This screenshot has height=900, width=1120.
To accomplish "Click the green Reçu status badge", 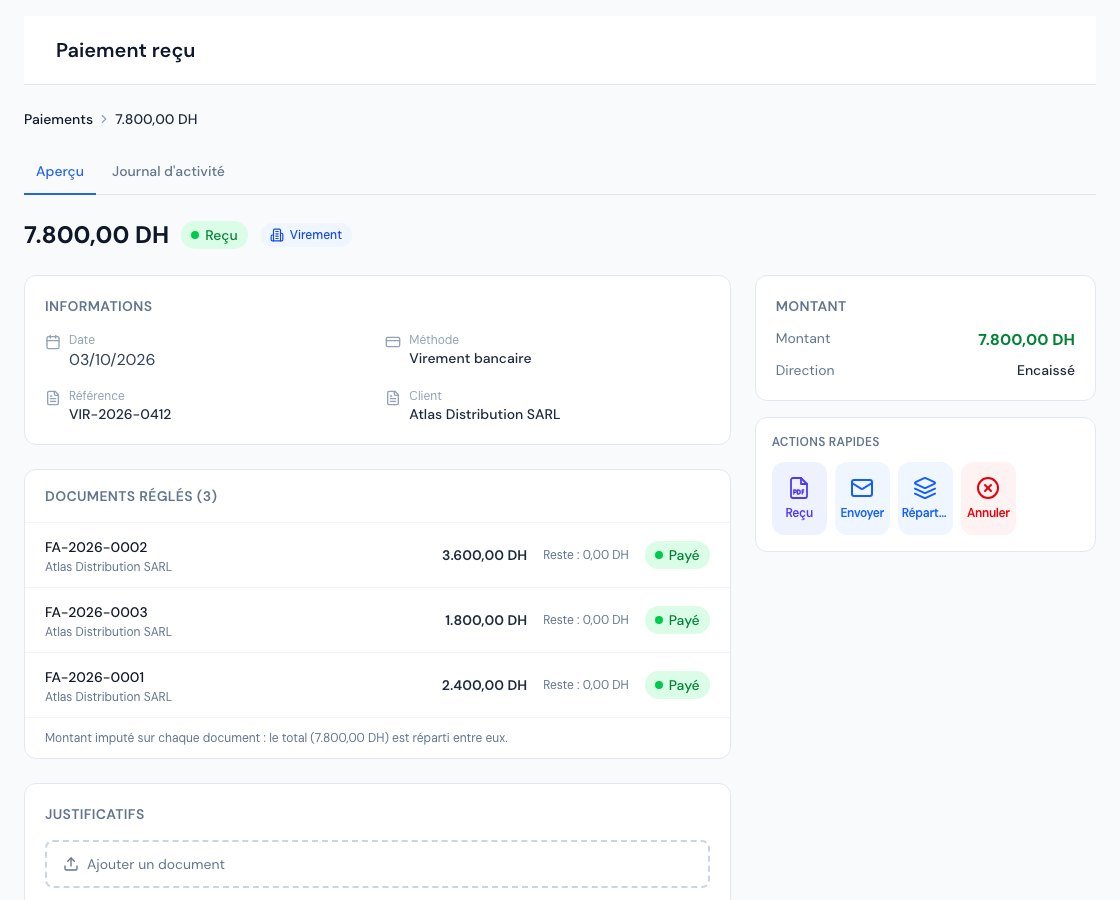I will point(214,235).
